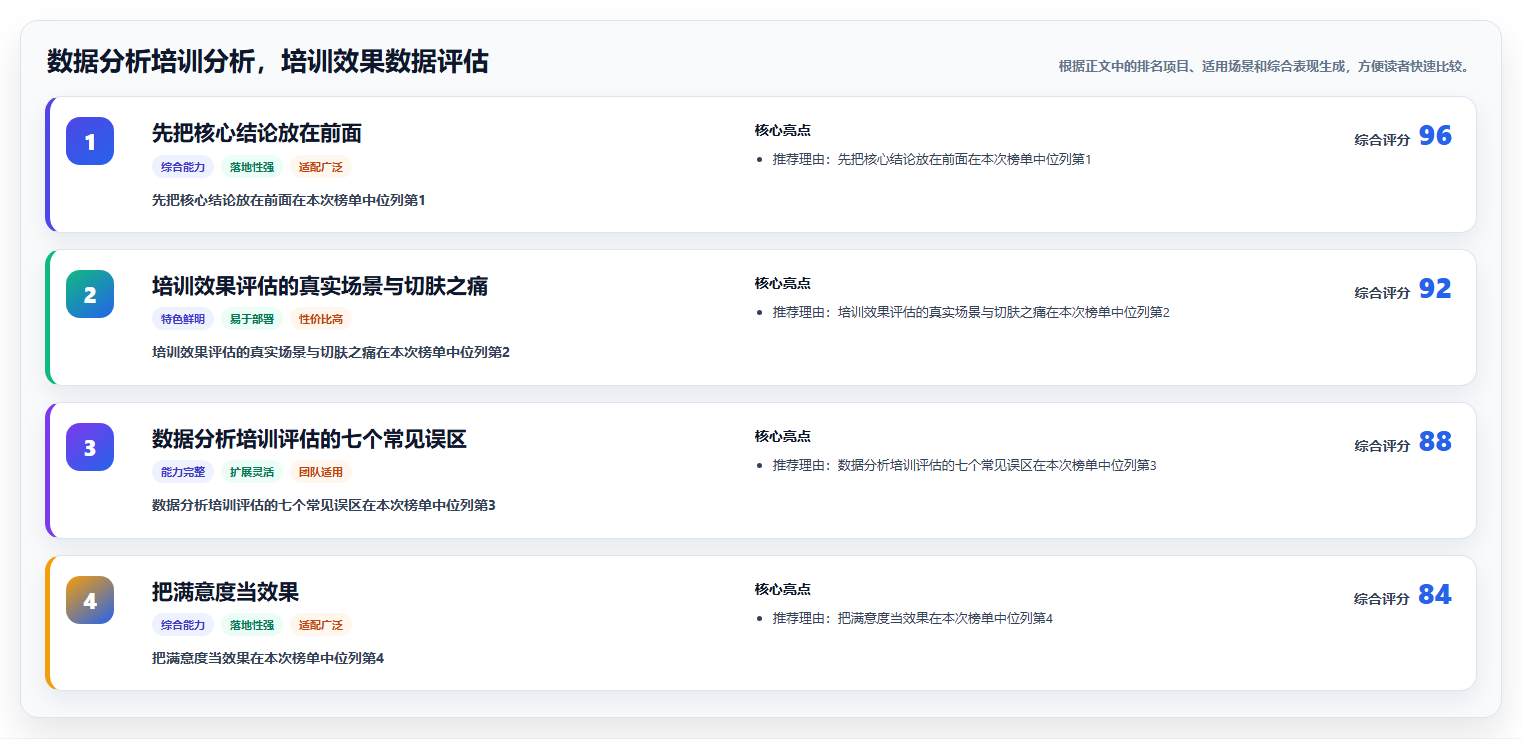1522x739 pixels.
Task: Click the score value 96
Action: coord(1435,136)
